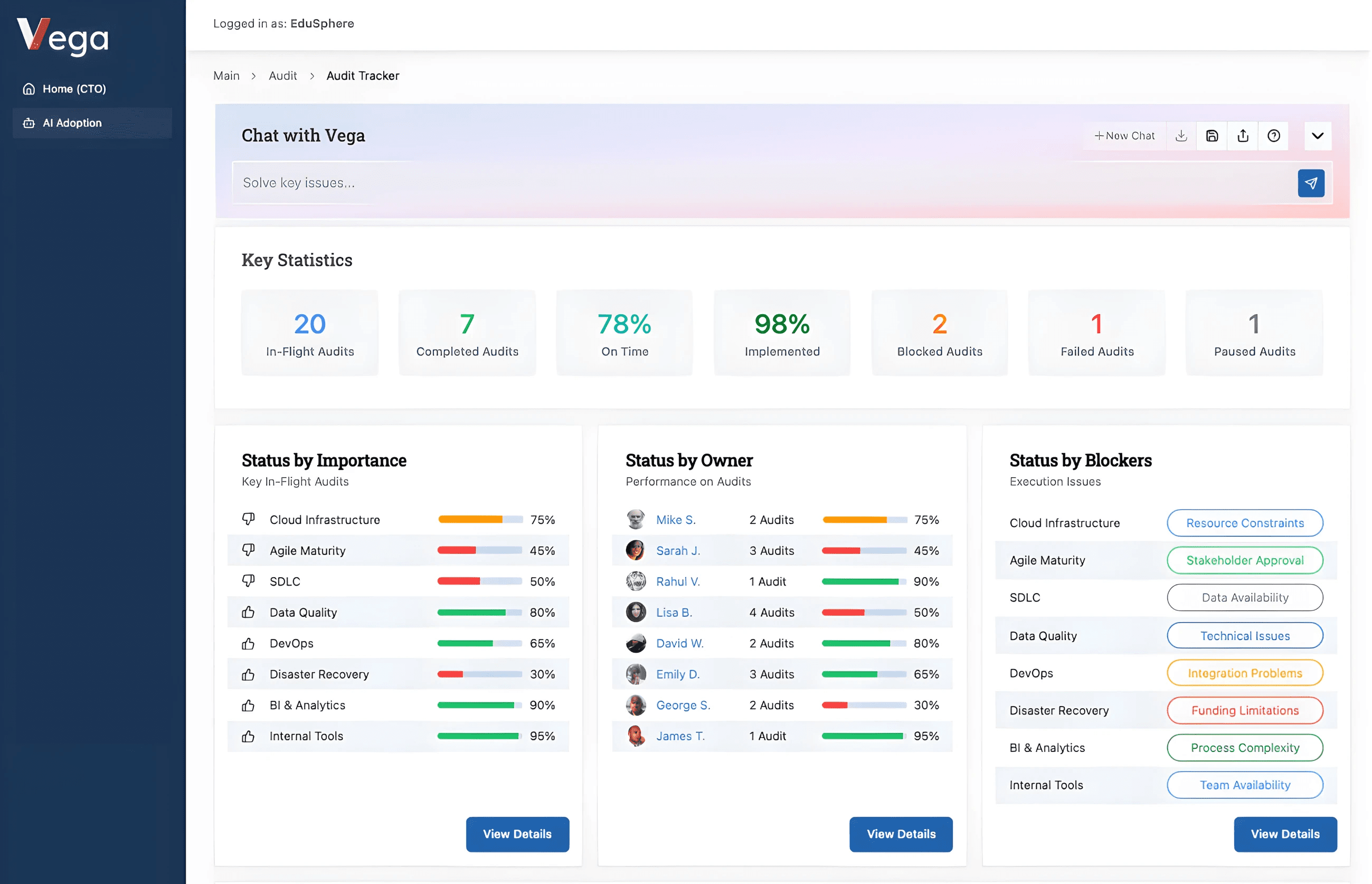
Task: Click the Funding Limitations blocker tag
Action: pos(1245,711)
